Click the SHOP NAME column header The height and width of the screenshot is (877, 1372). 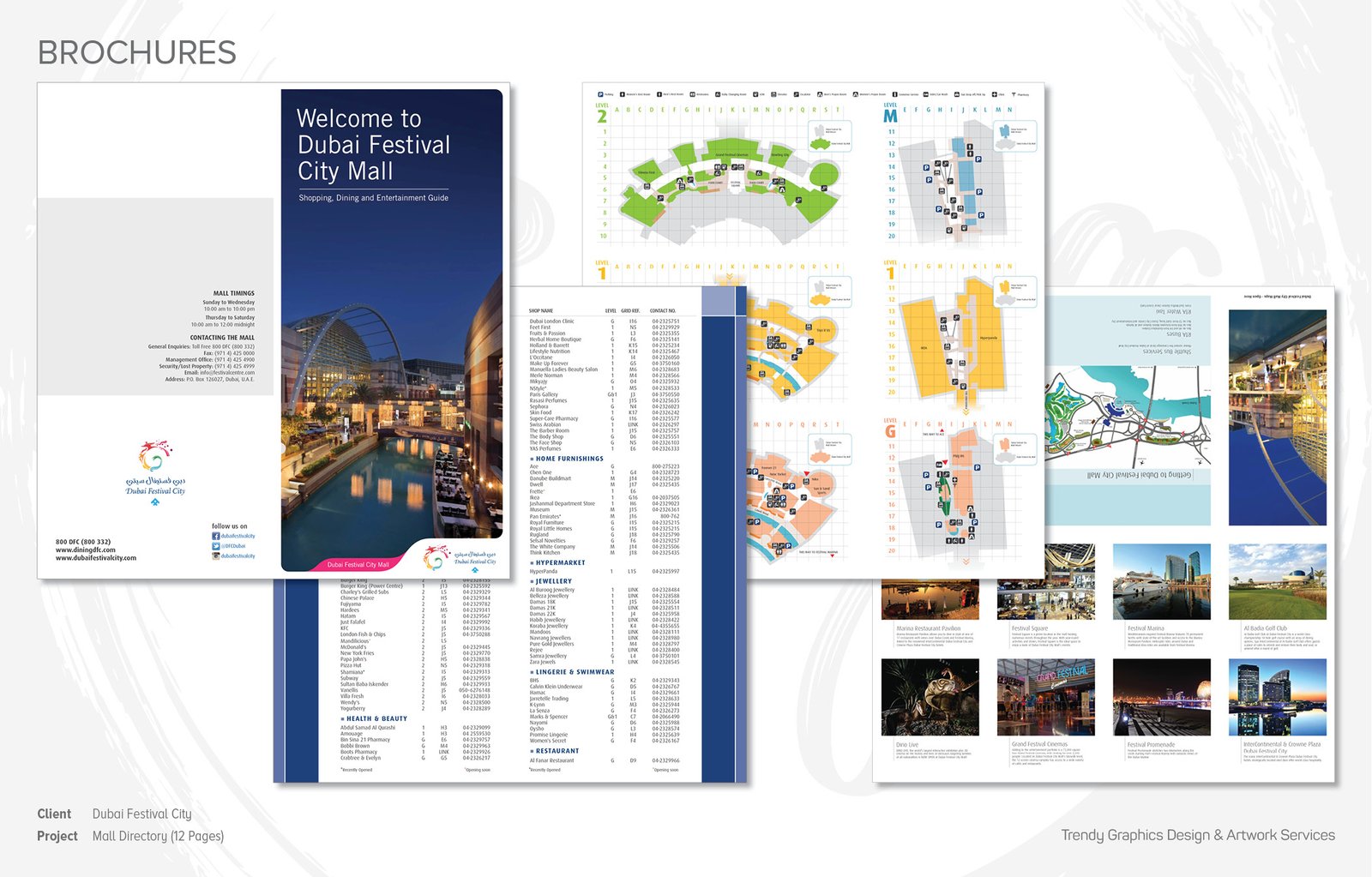(541, 310)
